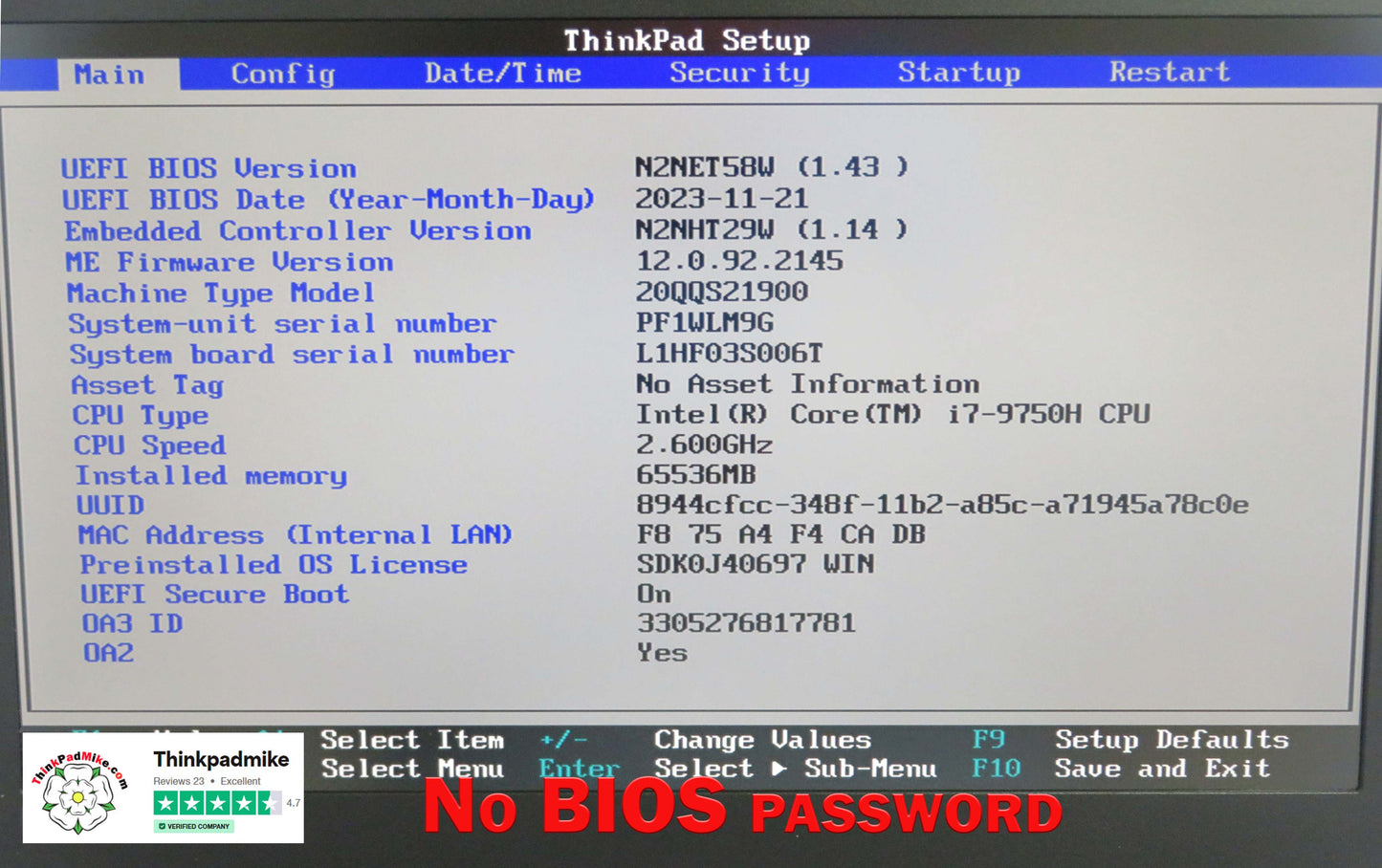Screen dimensions: 1382x868
Task: Select the OA3 ID value 3305276817781
Action: (x=747, y=623)
